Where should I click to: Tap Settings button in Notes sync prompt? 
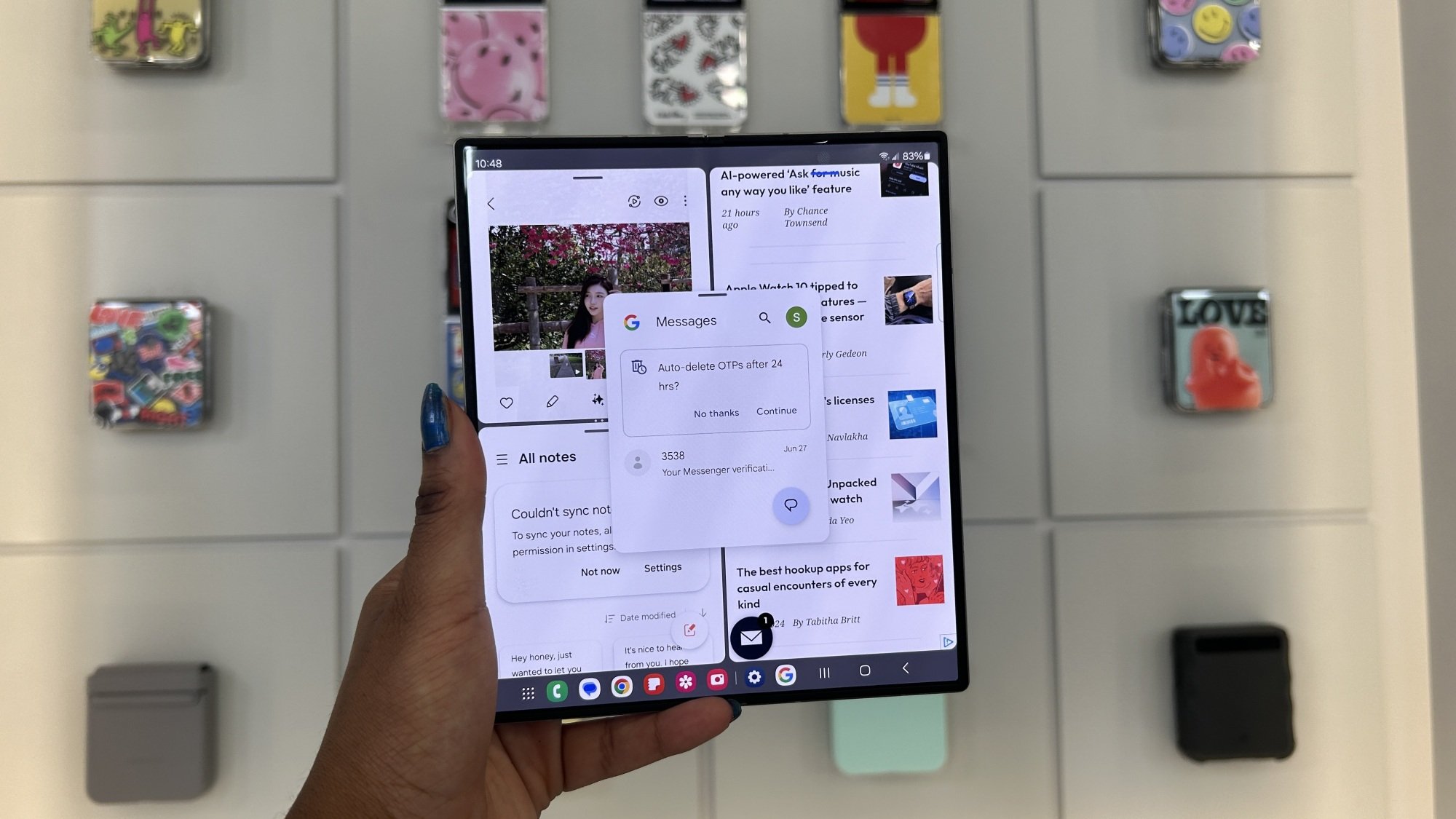662,567
